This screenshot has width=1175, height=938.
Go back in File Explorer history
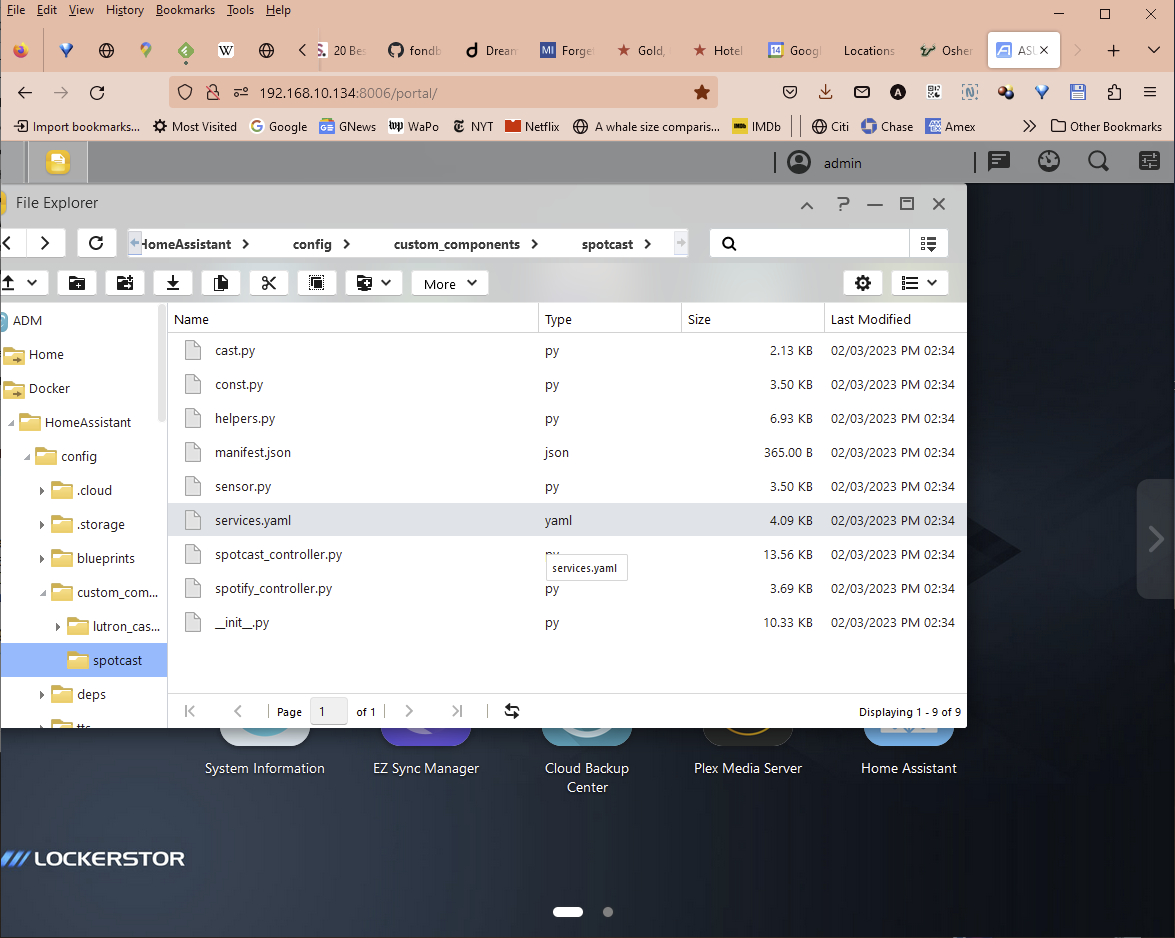(8, 243)
